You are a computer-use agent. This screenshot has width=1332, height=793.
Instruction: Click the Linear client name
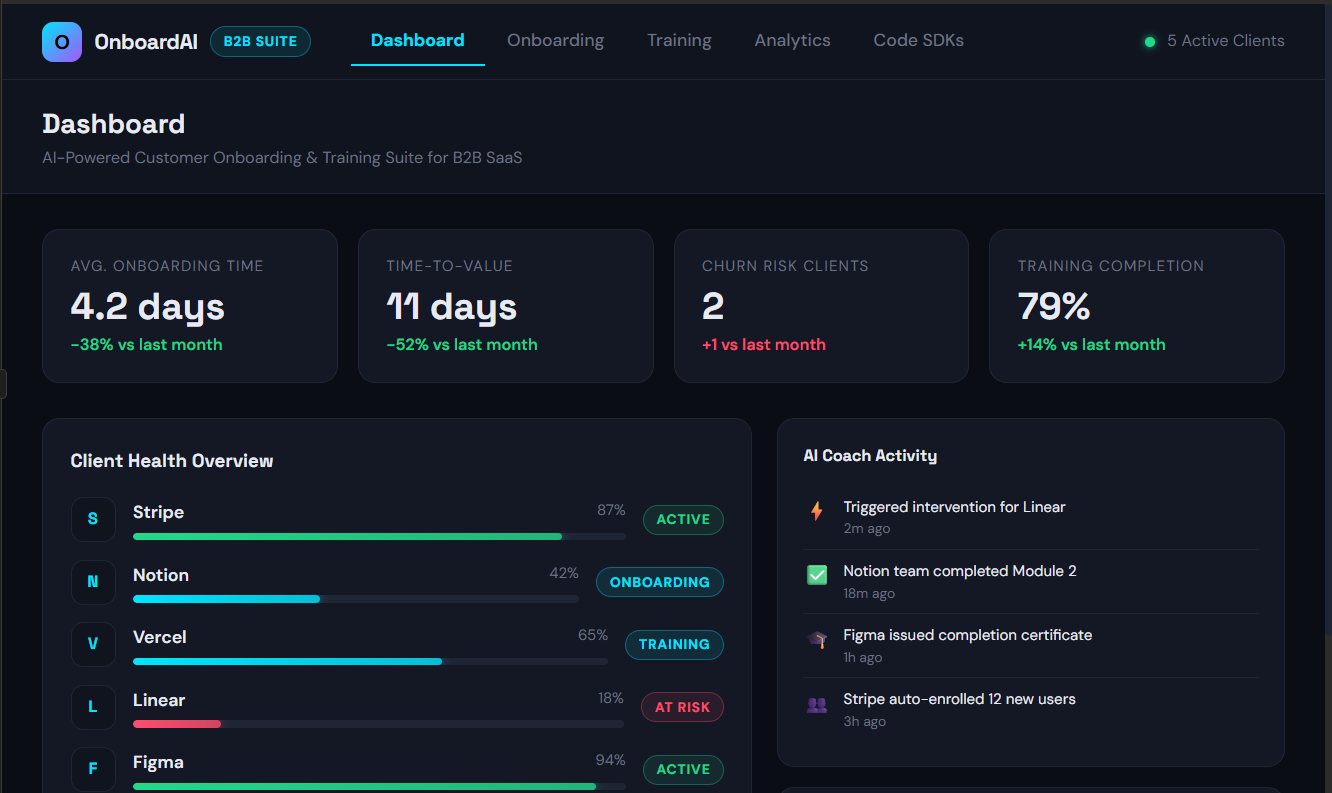159,700
